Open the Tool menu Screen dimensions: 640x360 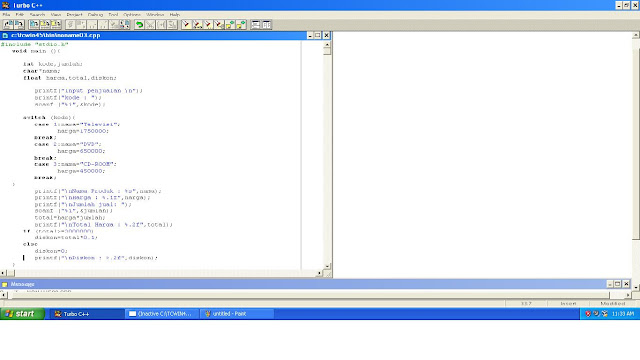(113, 15)
